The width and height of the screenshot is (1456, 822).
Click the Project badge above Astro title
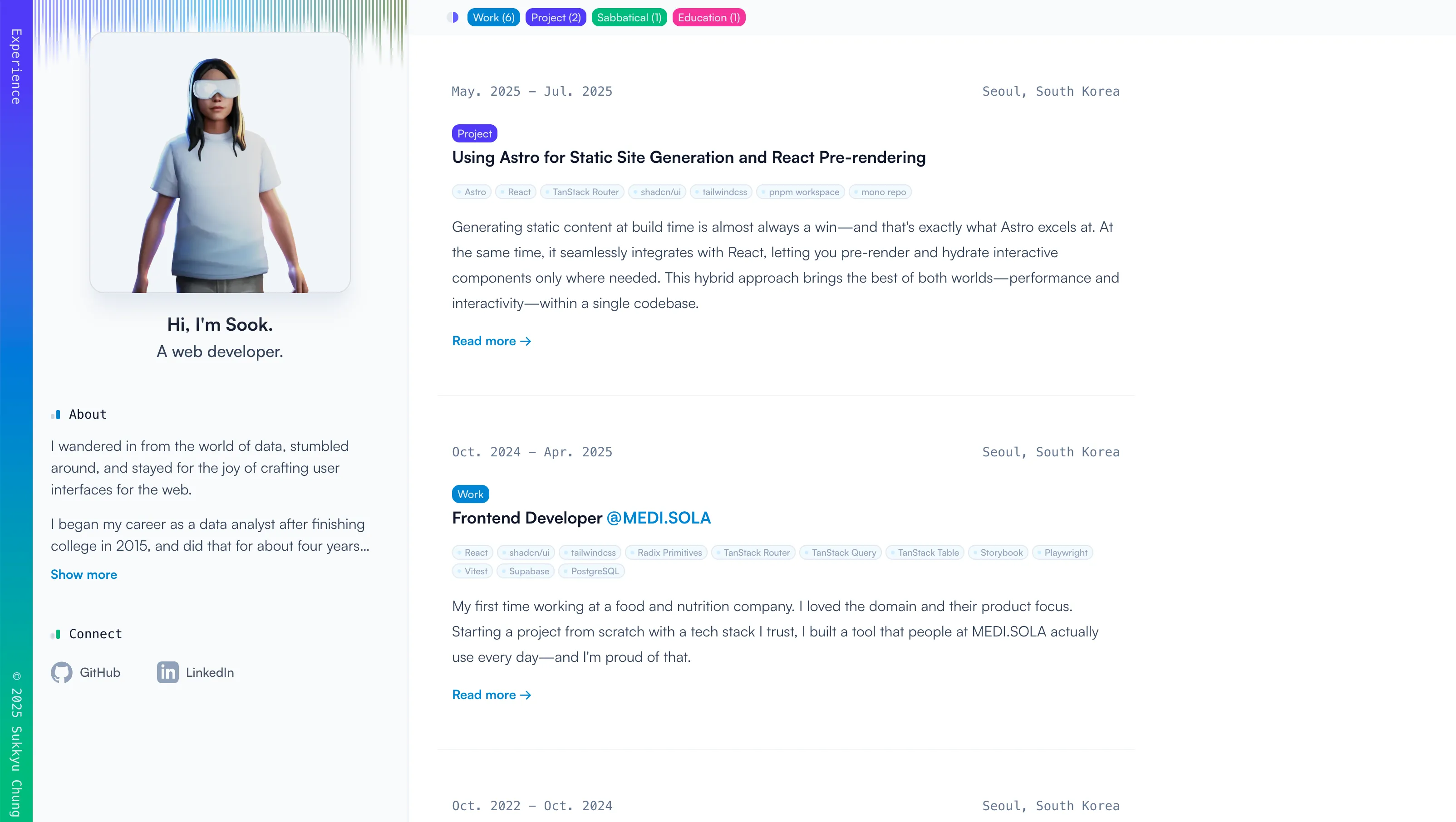(474, 134)
